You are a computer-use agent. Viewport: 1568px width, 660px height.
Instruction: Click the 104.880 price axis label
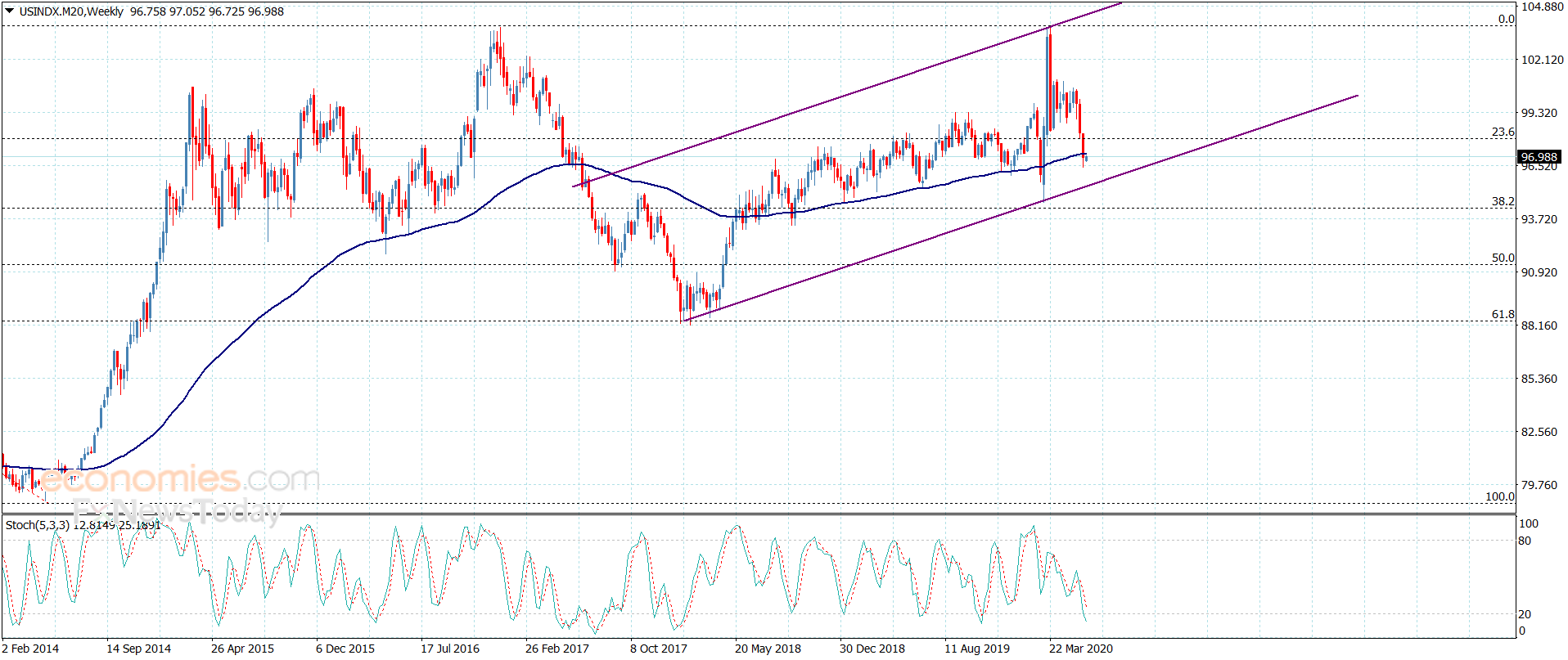[1542, 7]
